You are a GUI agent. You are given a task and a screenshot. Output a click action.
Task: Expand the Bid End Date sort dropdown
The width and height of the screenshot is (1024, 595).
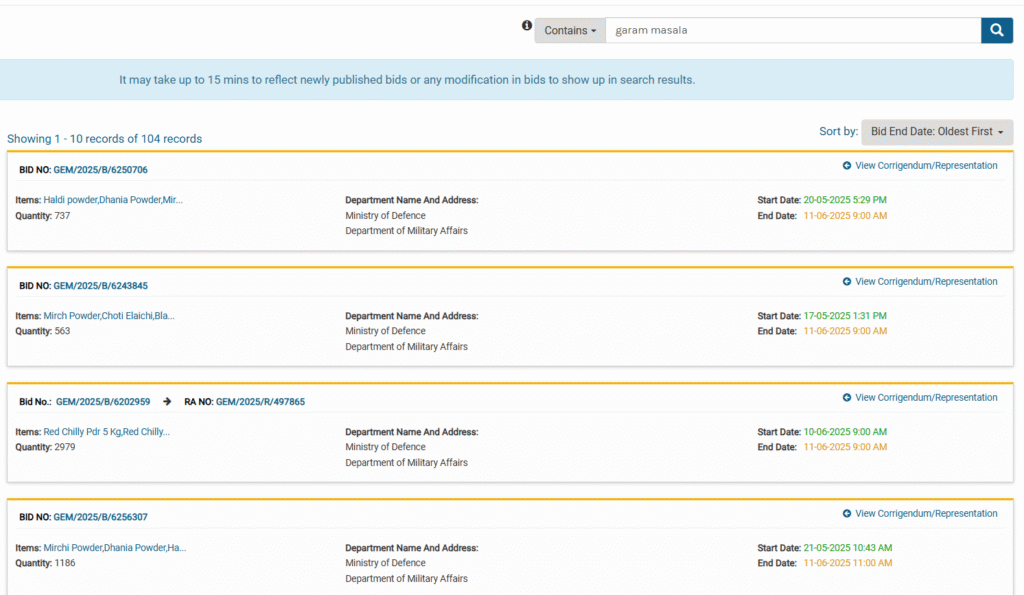(936, 132)
